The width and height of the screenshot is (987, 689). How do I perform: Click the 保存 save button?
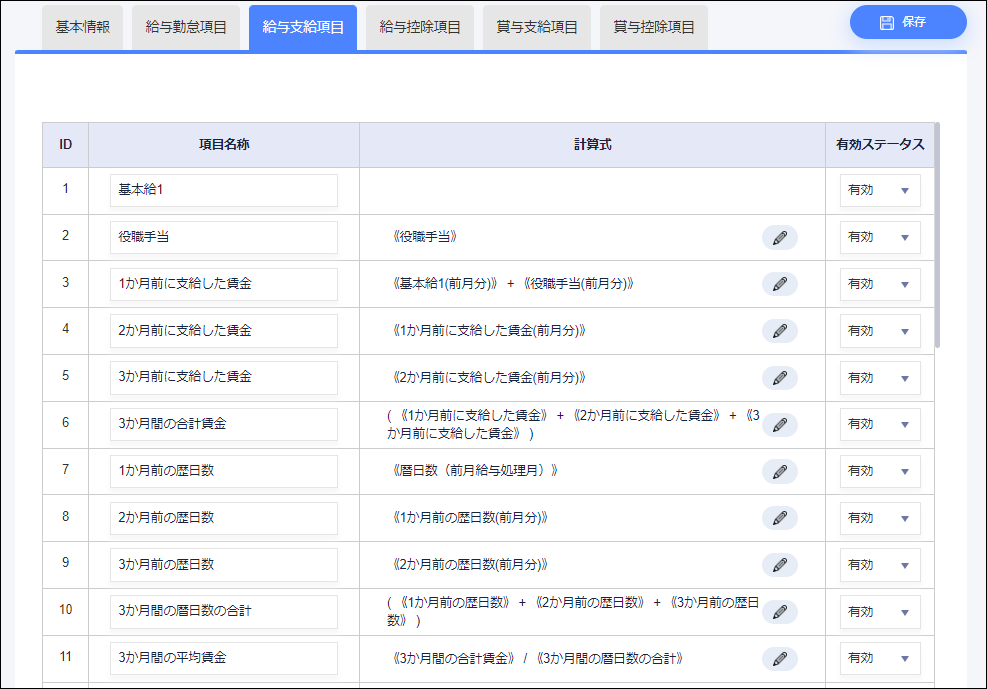pos(907,22)
